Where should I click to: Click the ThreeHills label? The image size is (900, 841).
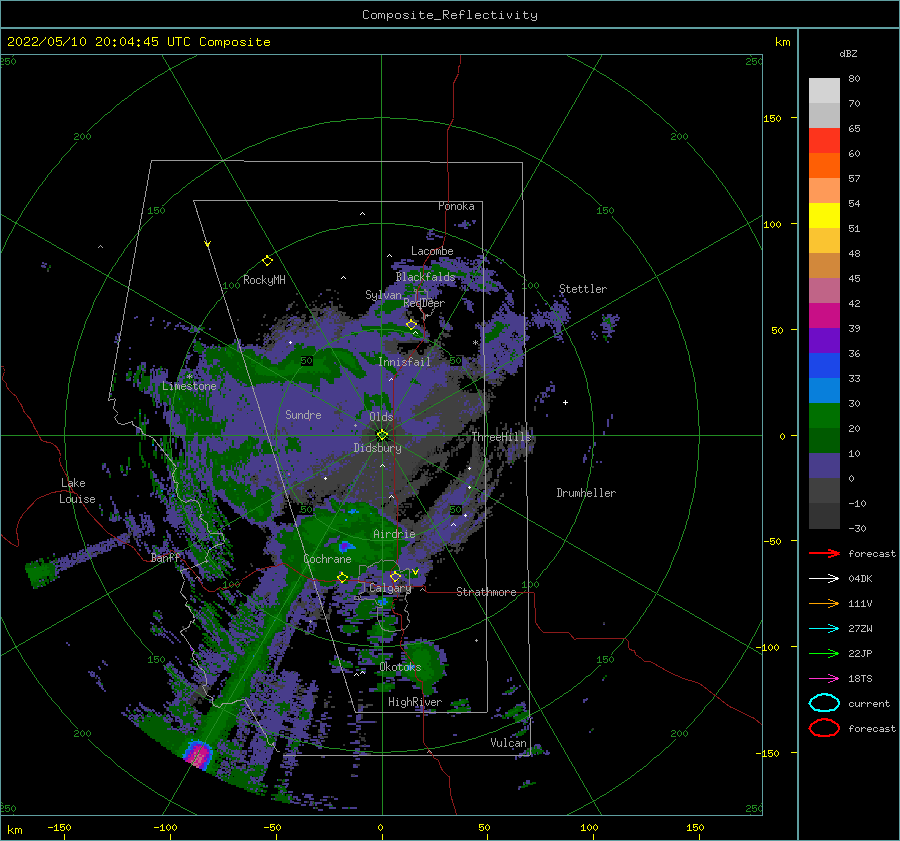(x=501, y=437)
